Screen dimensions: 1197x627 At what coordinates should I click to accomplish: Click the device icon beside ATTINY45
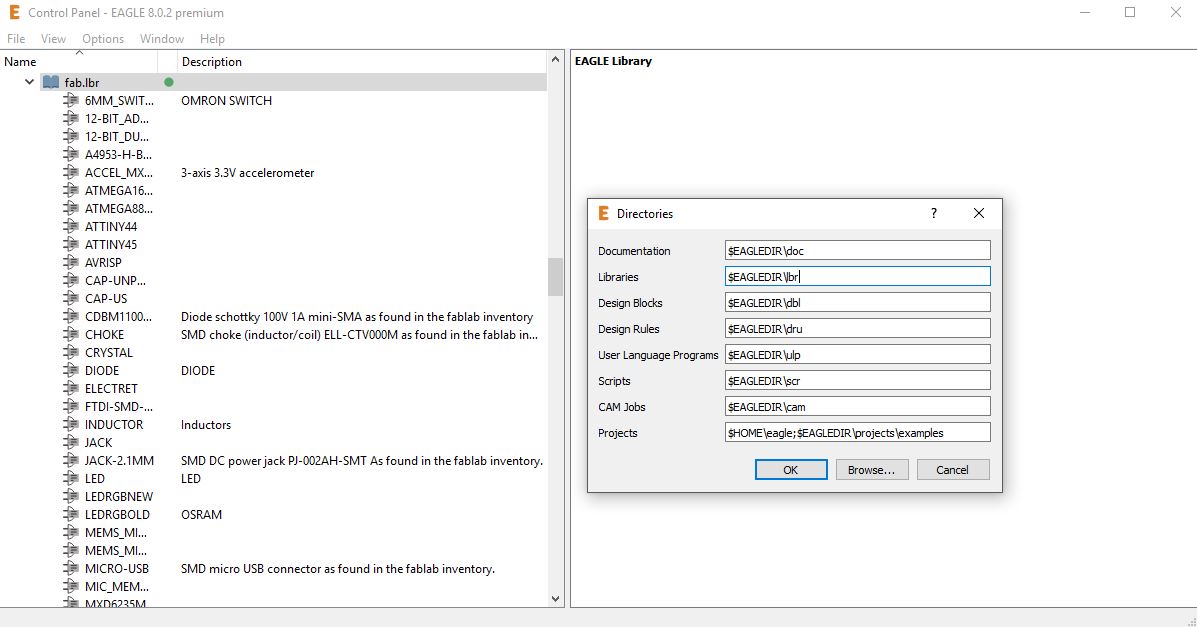click(71, 244)
